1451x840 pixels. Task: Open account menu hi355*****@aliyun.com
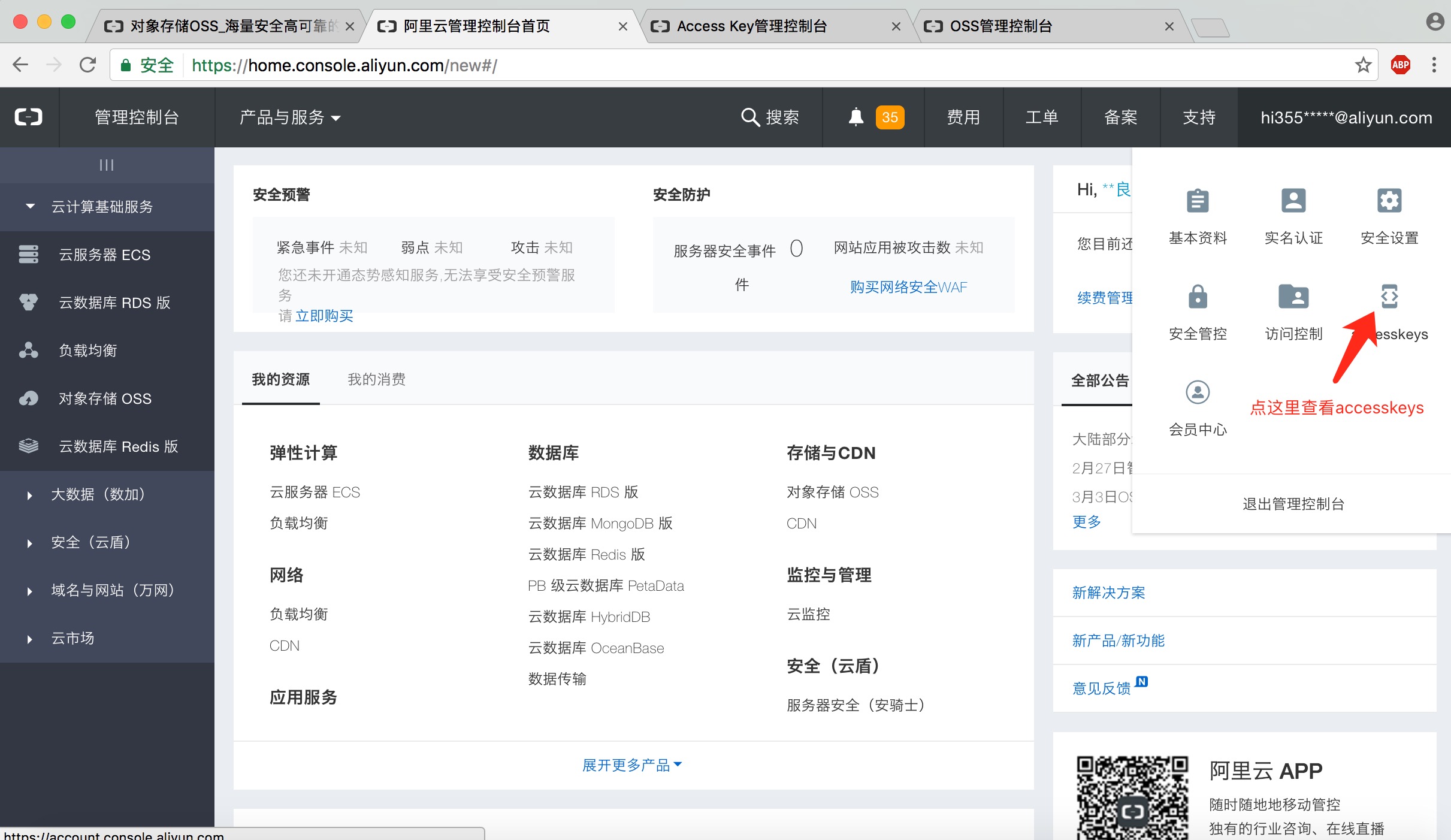1346,117
